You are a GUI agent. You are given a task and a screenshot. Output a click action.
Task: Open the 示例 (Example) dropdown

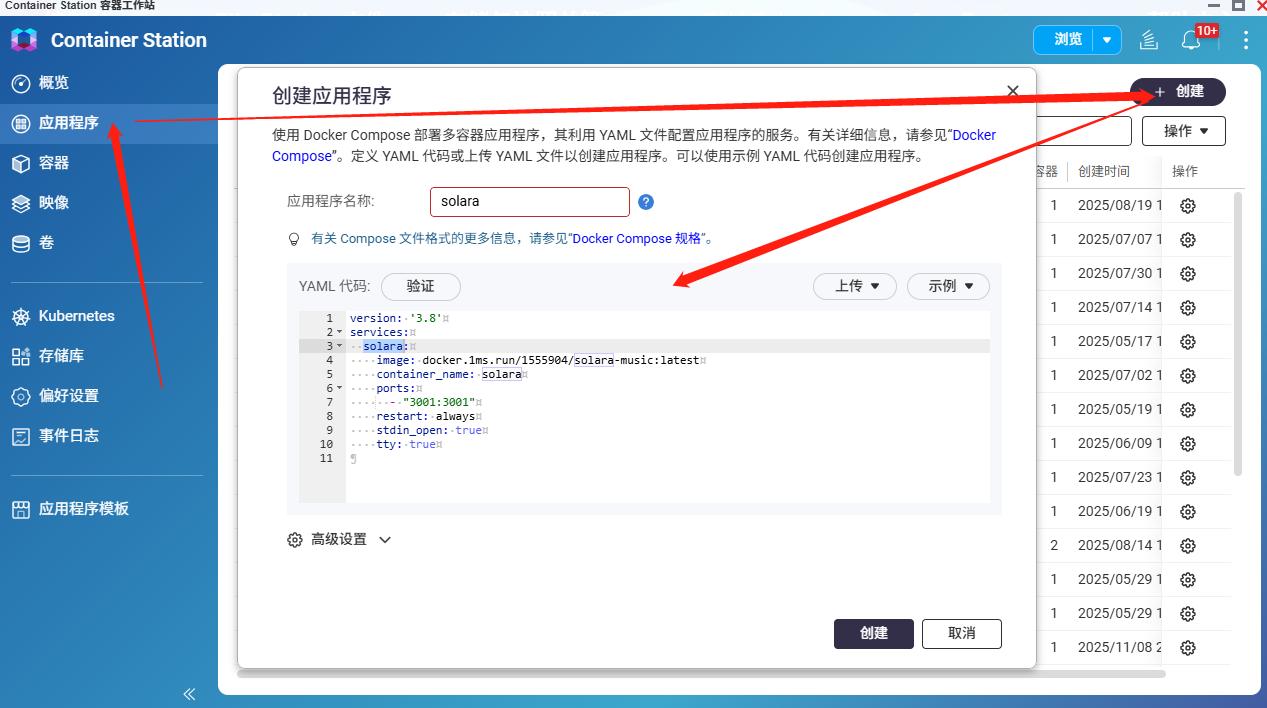[947, 286]
